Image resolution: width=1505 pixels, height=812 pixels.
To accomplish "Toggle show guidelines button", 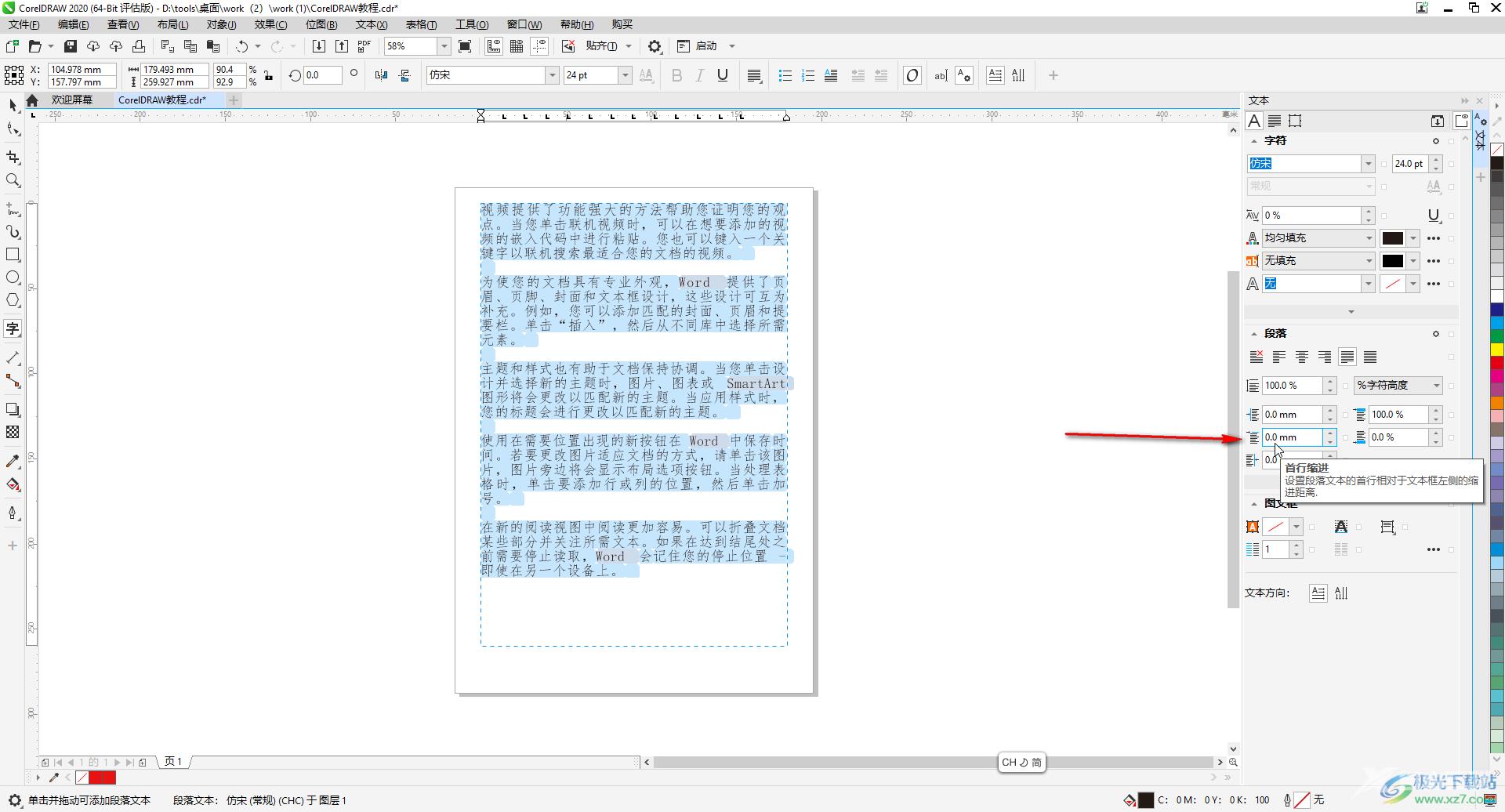I will 540,46.
